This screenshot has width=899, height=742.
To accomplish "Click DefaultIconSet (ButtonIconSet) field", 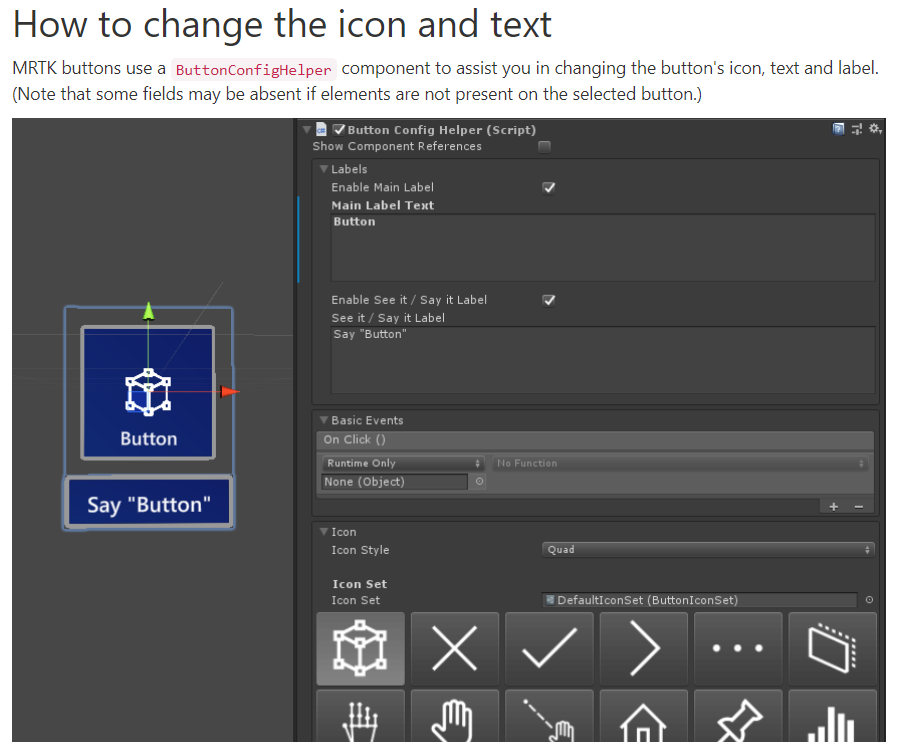I will pos(699,600).
